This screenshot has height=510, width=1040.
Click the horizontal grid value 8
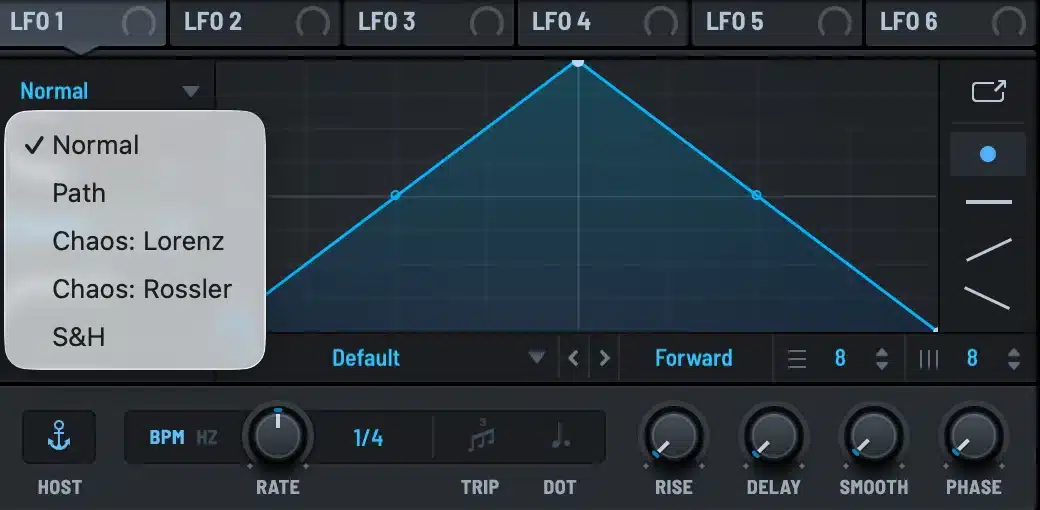[x=840, y=358]
